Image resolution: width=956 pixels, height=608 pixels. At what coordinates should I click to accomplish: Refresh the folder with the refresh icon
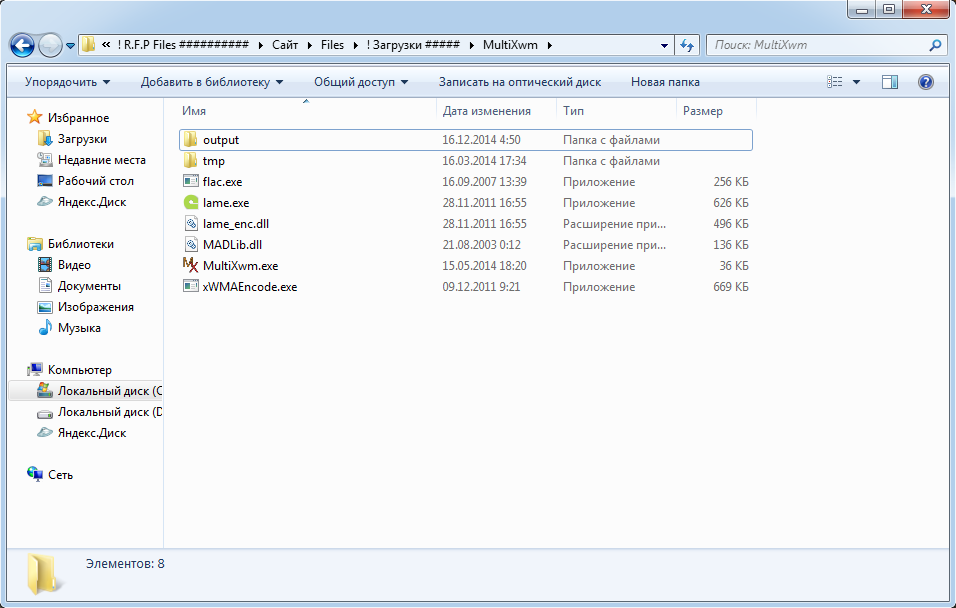click(x=687, y=45)
